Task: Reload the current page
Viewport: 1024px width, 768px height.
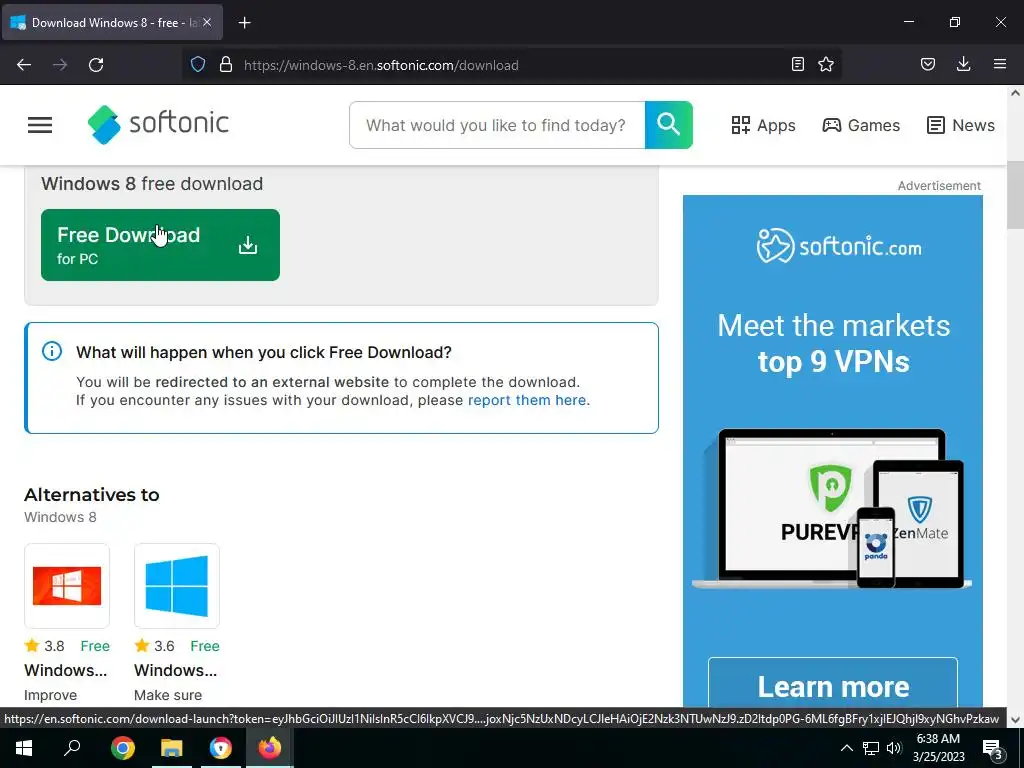Action: pos(96,65)
